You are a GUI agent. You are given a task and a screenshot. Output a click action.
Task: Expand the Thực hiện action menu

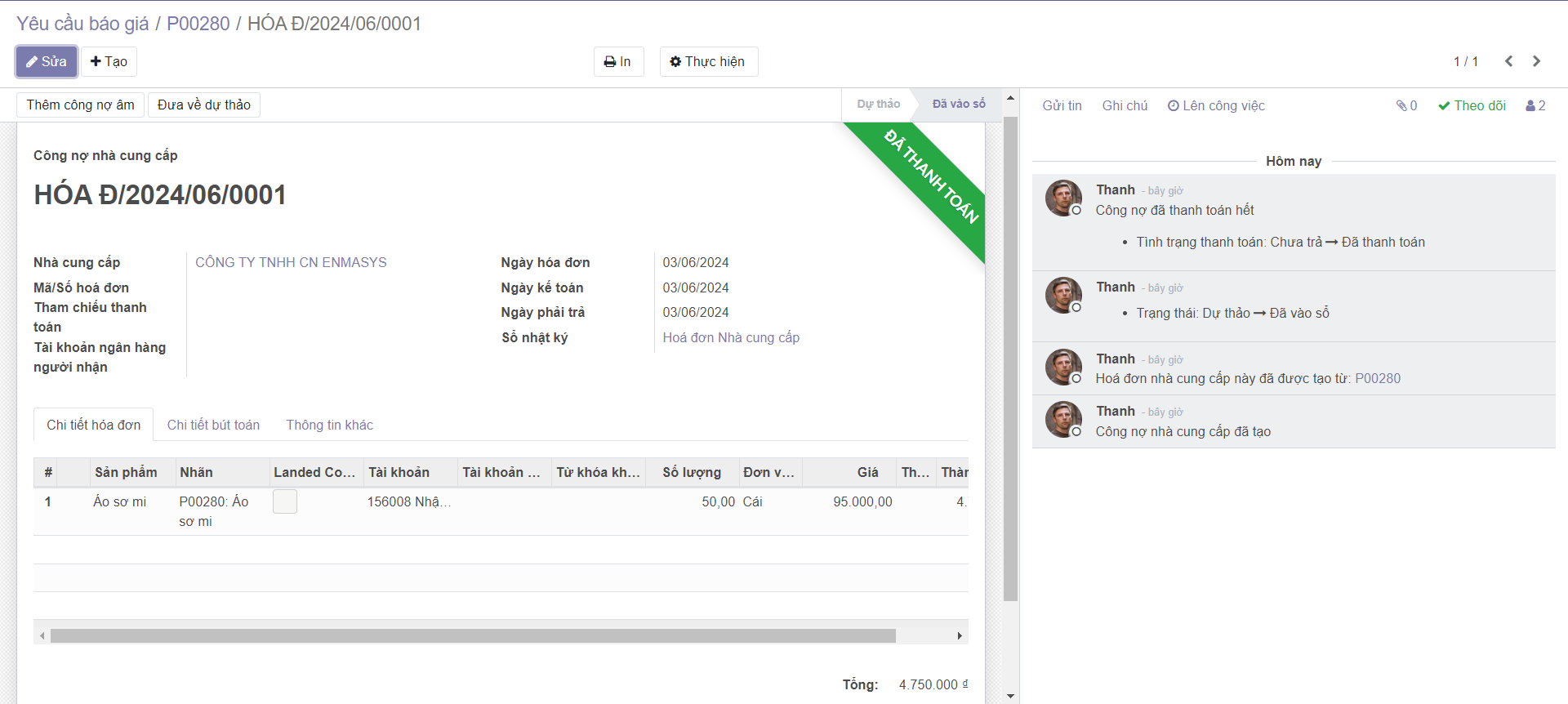(708, 62)
